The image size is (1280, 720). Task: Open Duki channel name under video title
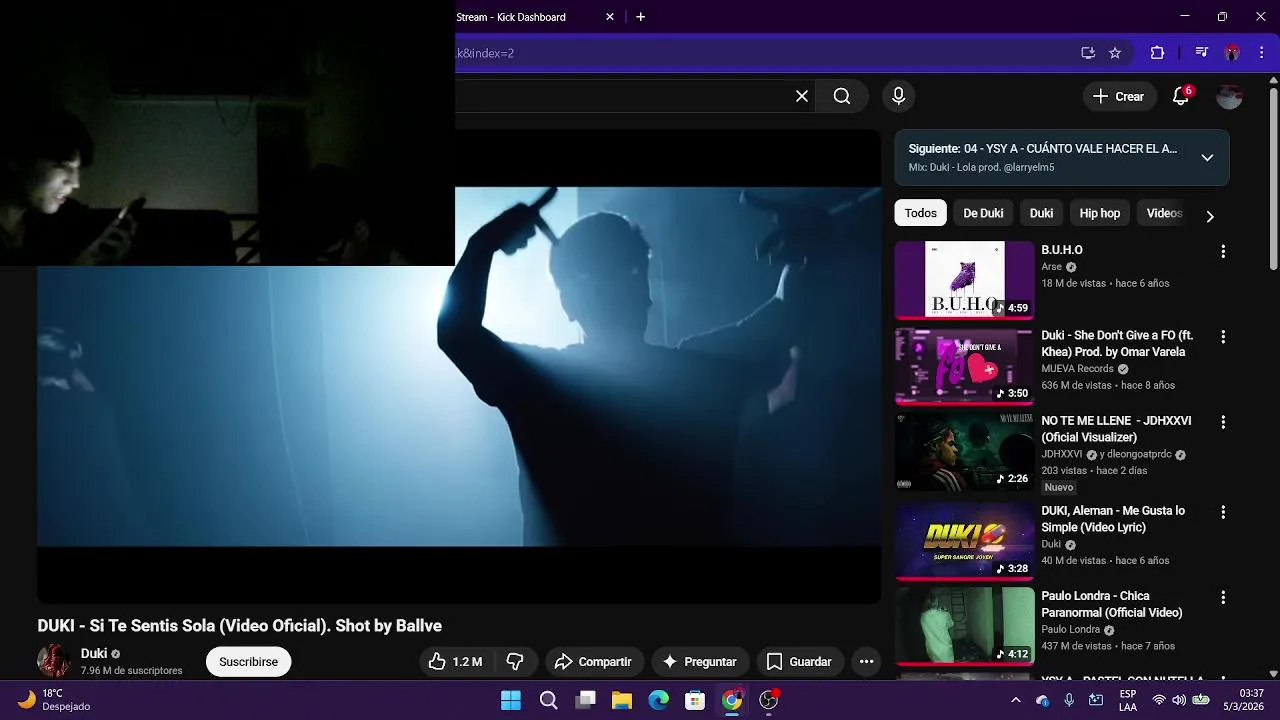[x=94, y=654]
